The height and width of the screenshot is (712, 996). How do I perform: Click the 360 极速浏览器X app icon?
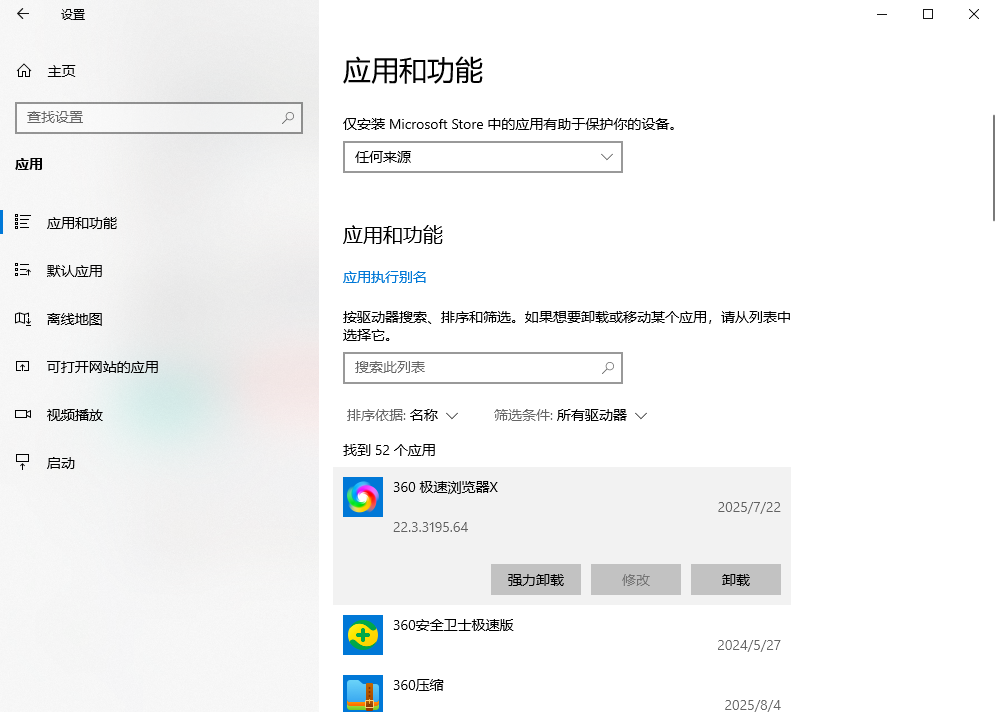coord(362,497)
